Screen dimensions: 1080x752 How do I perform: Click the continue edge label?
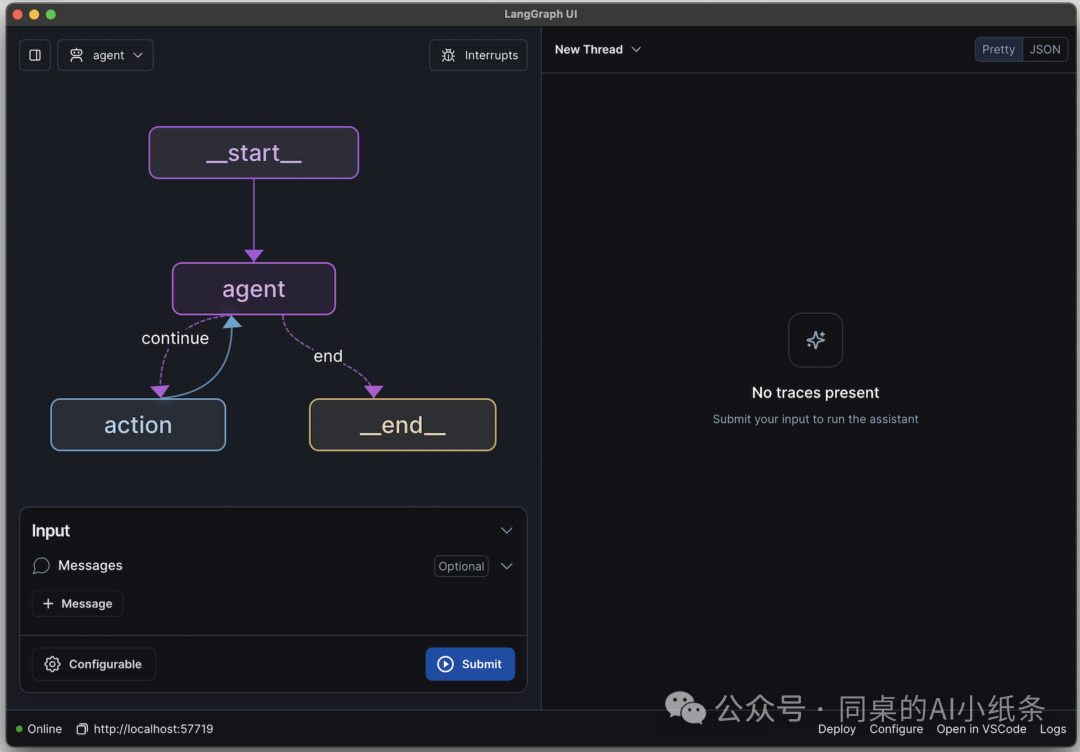[x=175, y=338]
